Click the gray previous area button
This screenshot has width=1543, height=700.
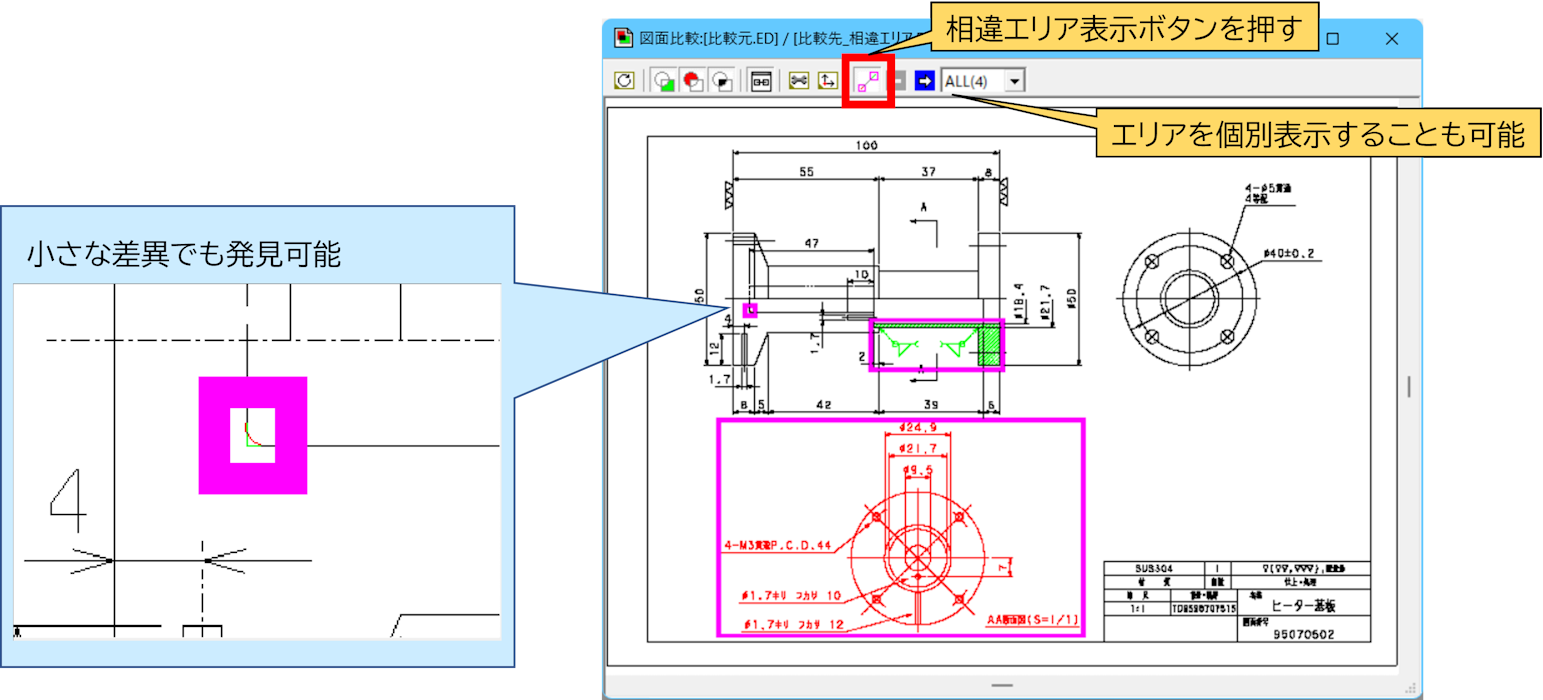[x=900, y=81]
